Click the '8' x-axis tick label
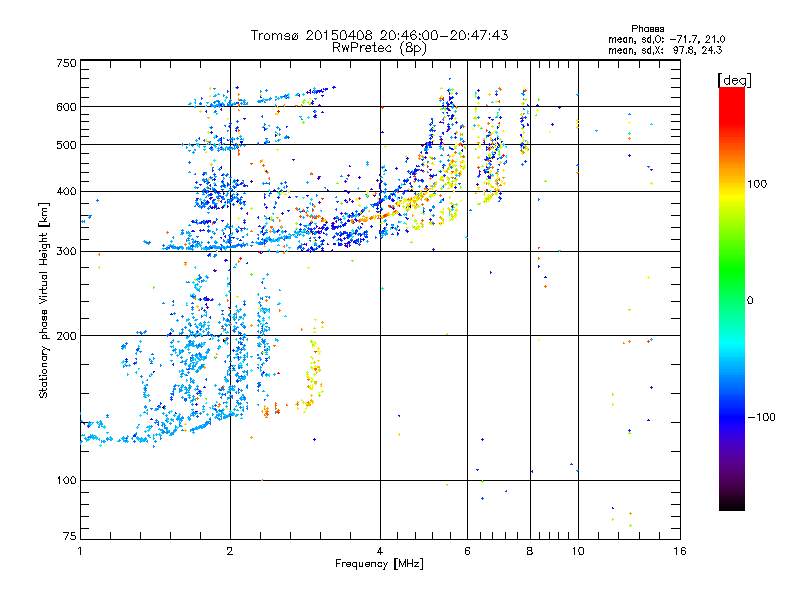The width and height of the screenshot is (800, 600). pyautogui.click(x=530, y=551)
